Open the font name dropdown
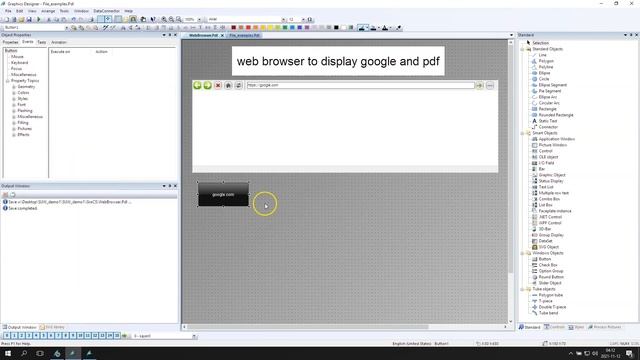The width and height of the screenshot is (640, 360). (x=283, y=19)
